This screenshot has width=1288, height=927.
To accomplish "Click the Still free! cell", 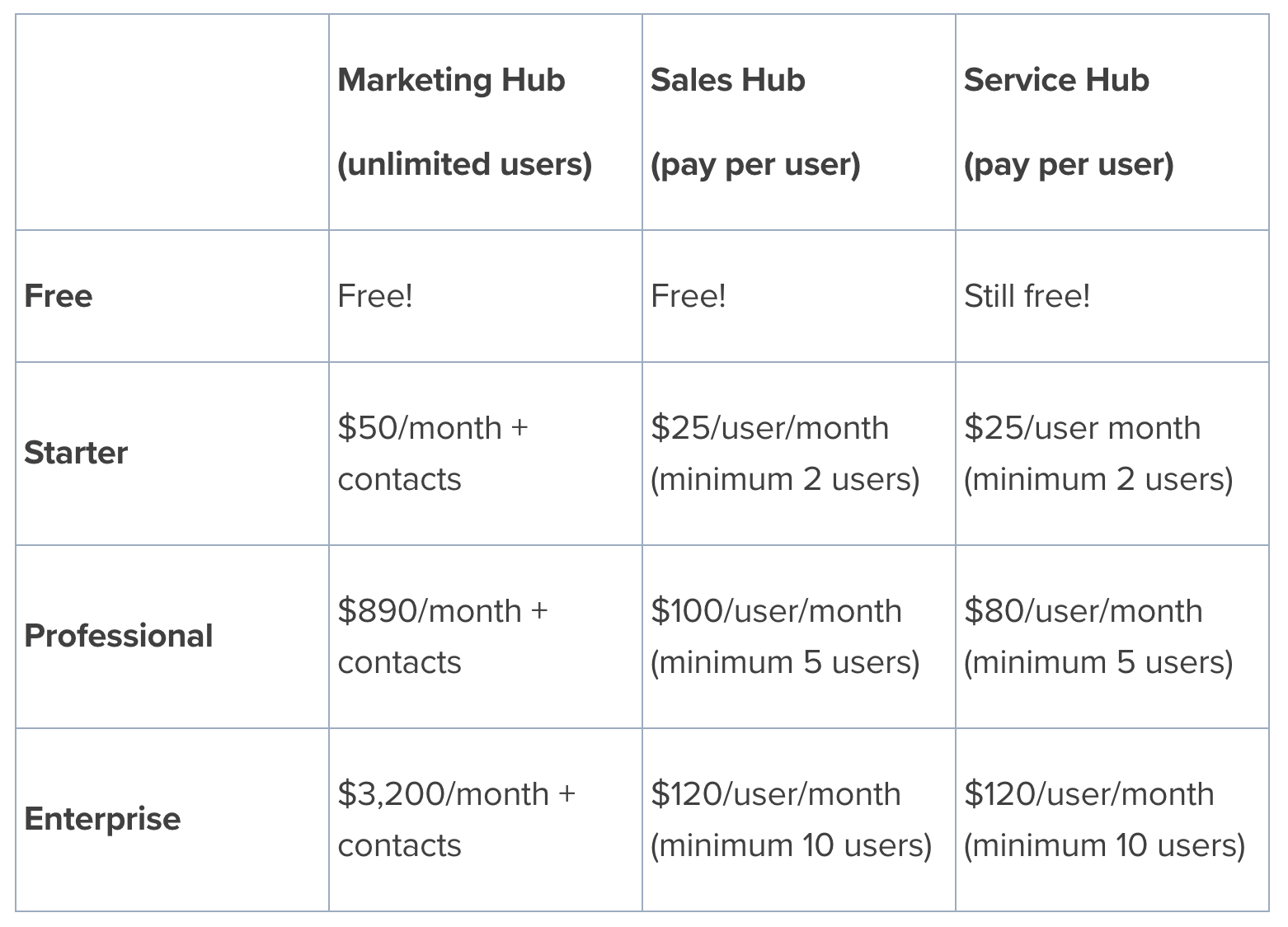I will 1112,296.
